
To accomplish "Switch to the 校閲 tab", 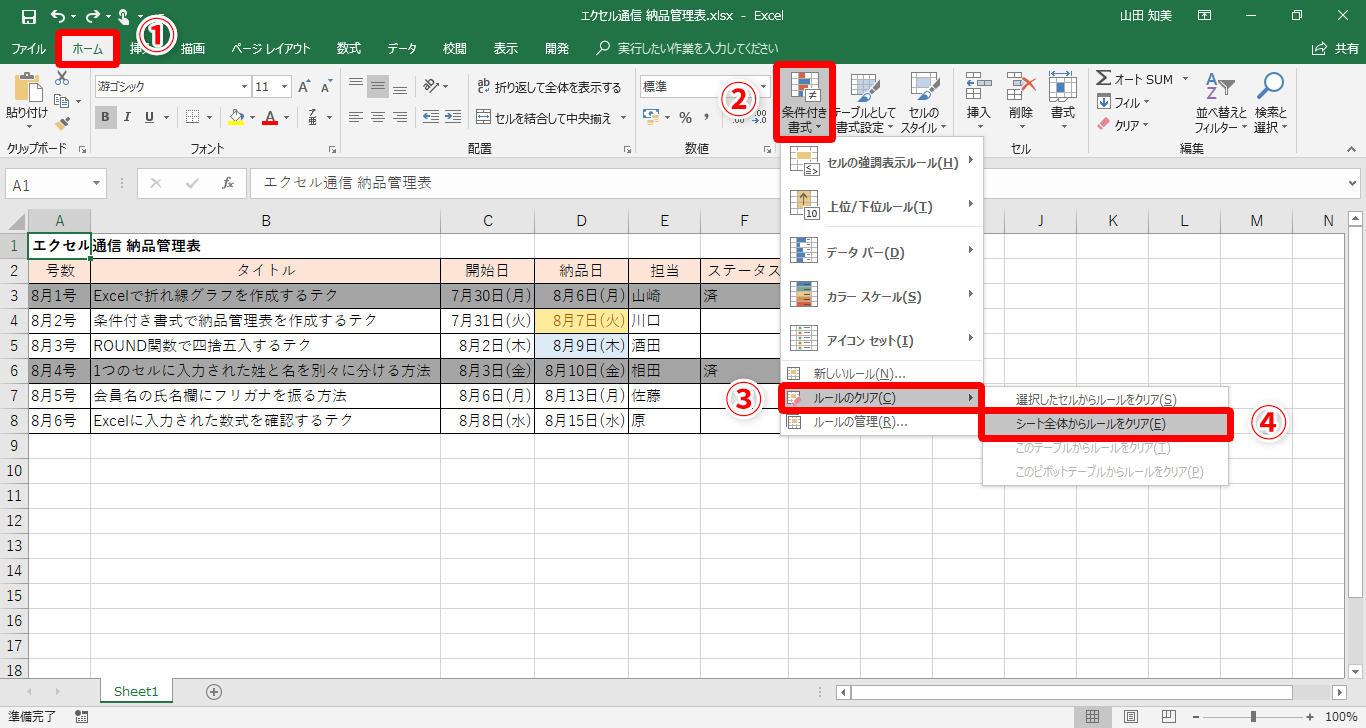I will tap(455, 48).
